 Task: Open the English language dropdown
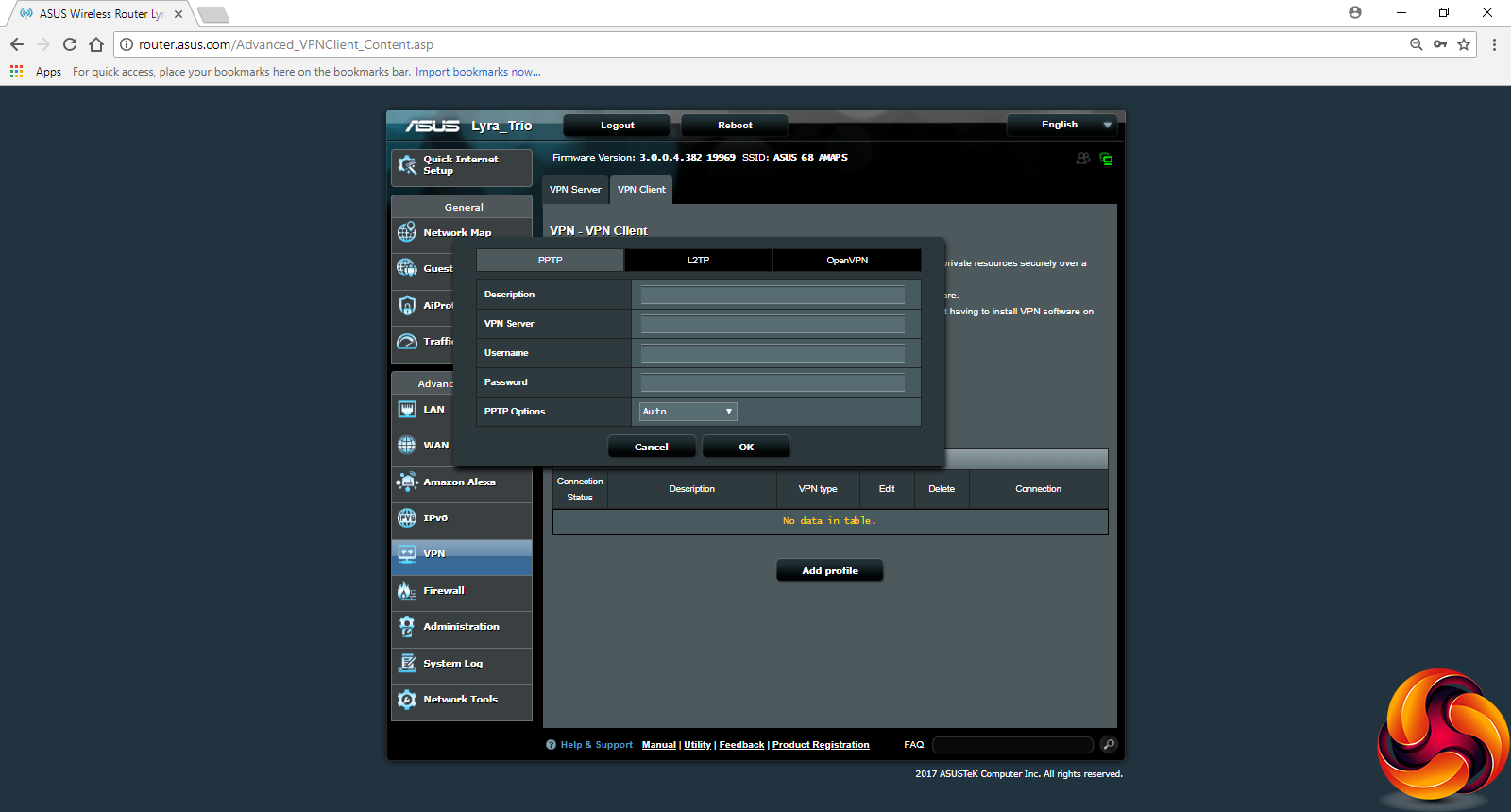pyautogui.click(x=1061, y=125)
